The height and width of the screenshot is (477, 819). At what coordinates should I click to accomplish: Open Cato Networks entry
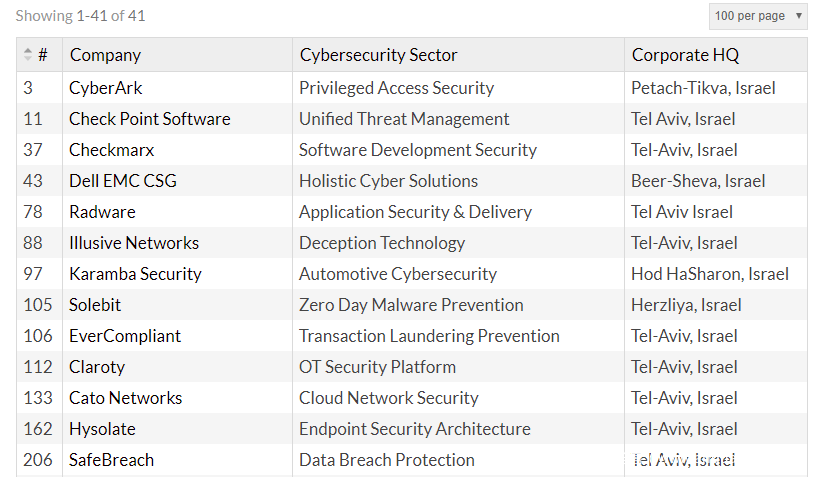pyautogui.click(x=125, y=398)
